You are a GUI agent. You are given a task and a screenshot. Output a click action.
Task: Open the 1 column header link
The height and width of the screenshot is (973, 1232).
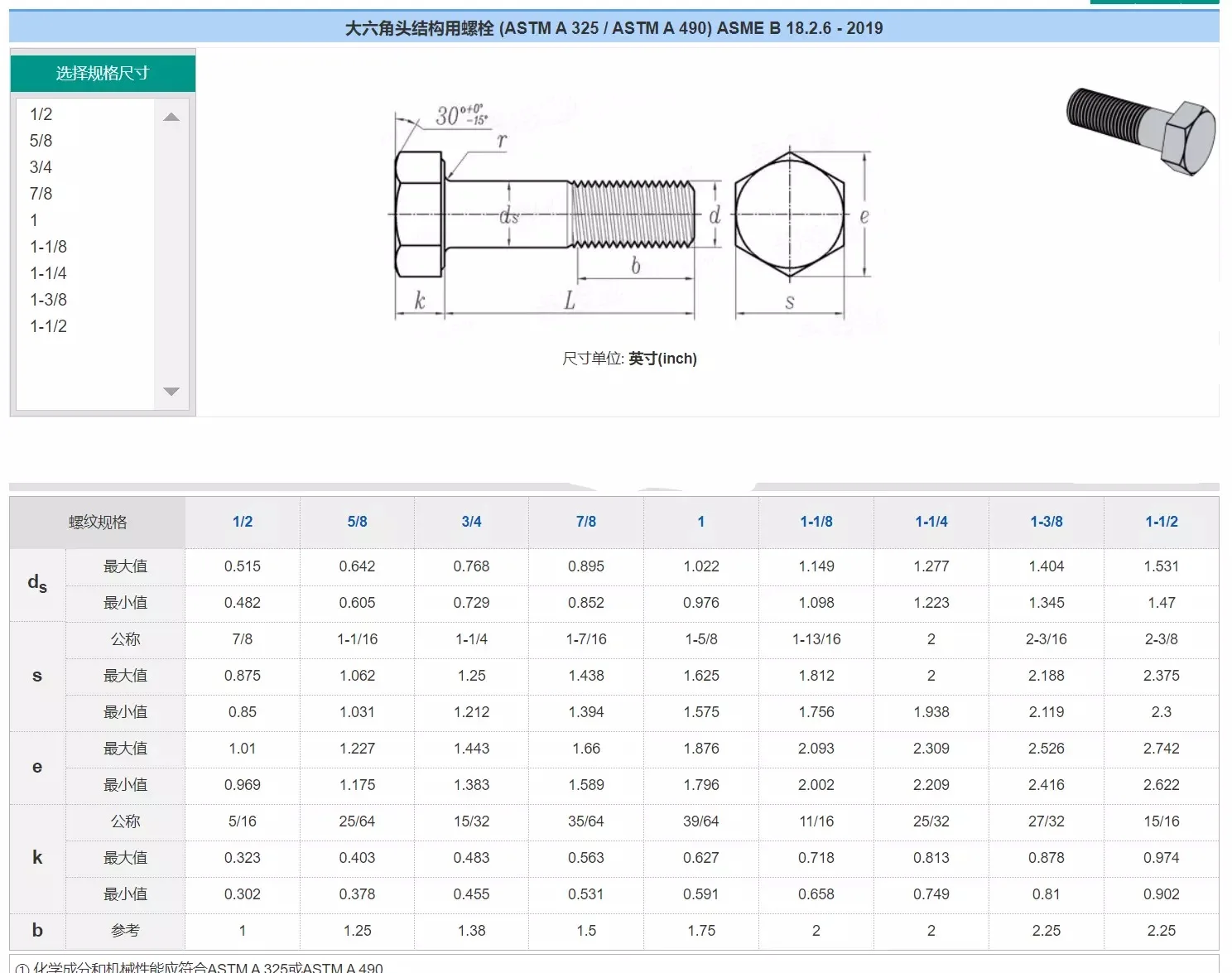pyautogui.click(x=701, y=522)
